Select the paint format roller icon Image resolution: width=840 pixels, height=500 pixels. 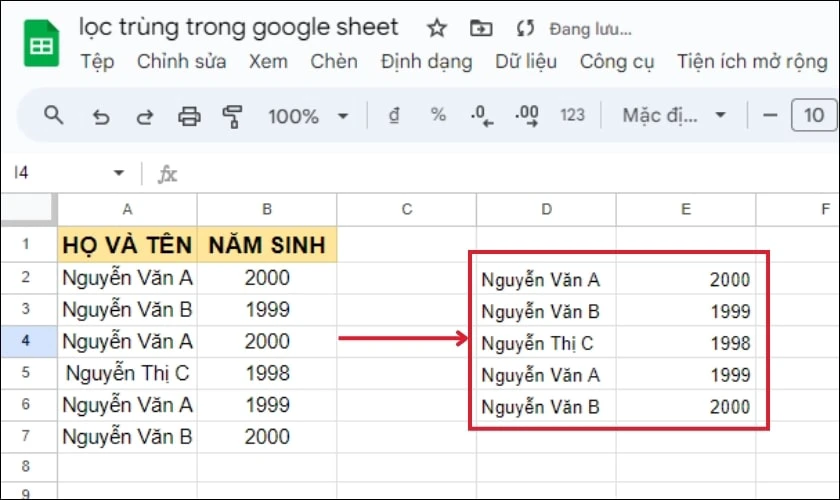pyautogui.click(x=232, y=116)
